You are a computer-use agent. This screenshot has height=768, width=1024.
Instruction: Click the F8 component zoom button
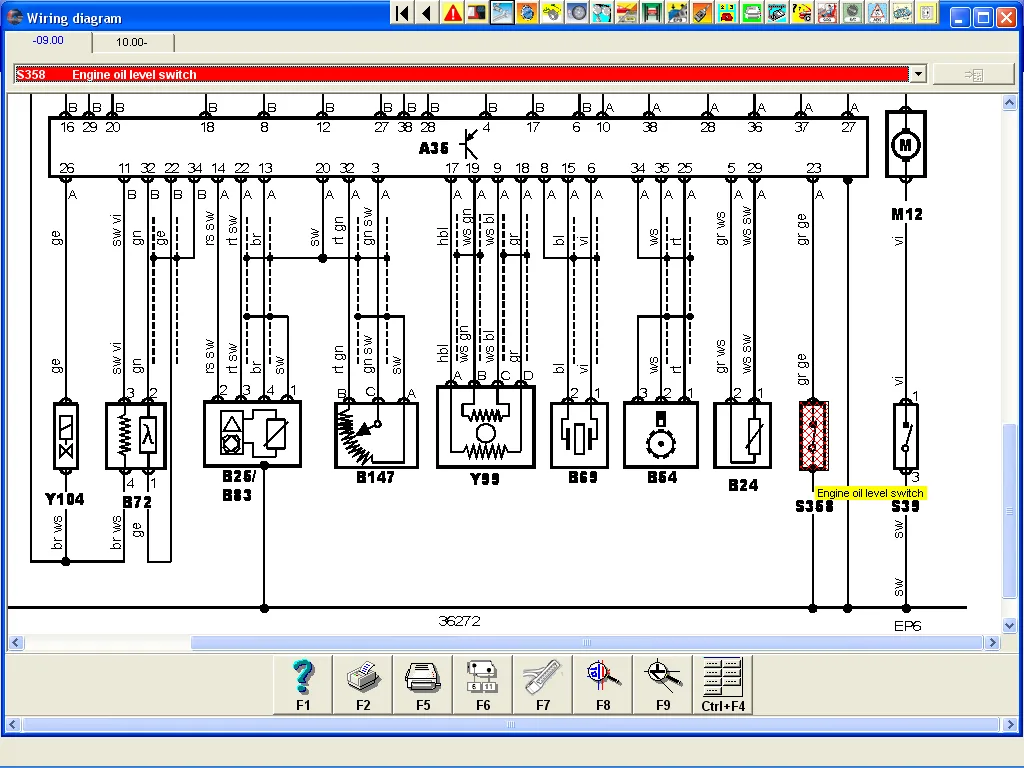[x=603, y=684]
